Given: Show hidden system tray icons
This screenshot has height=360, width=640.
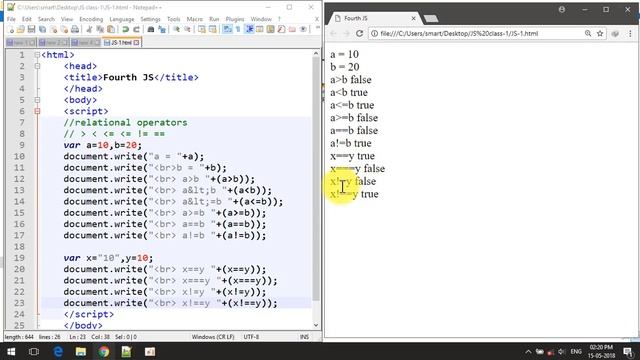Looking at the screenshot, I should click(x=528, y=351).
